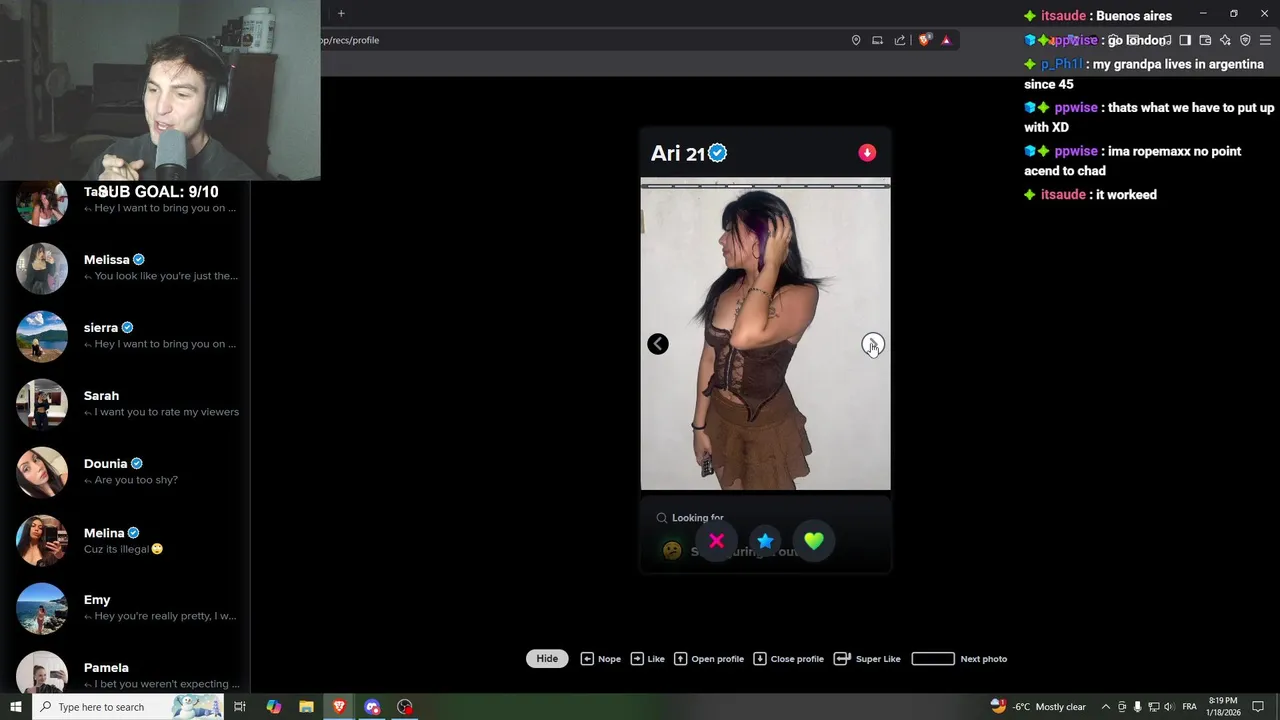Open OBS Studio from the taskbar
This screenshot has width=1280, height=720.
pos(405,707)
